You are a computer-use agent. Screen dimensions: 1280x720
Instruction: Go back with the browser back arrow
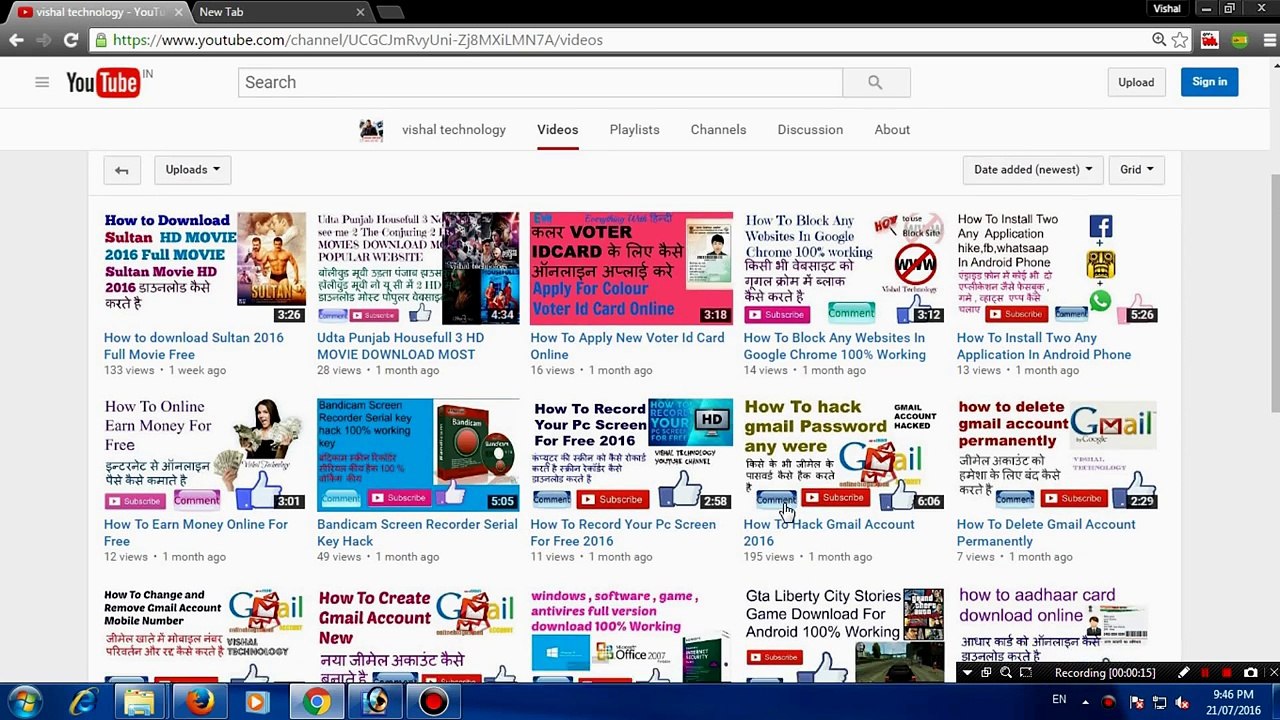(x=16, y=40)
